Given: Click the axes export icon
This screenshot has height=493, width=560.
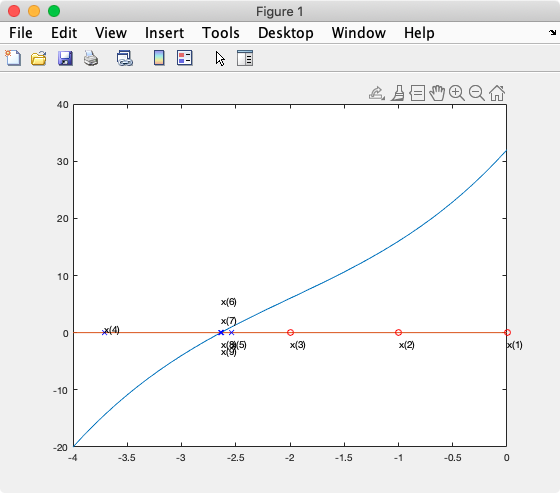Looking at the screenshot, I should [x=377, y=93].
